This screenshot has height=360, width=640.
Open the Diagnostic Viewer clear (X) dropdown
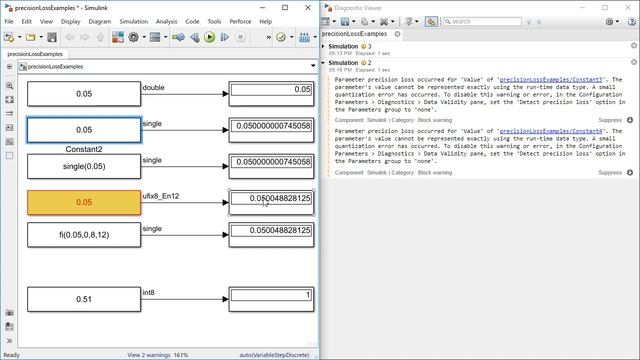393,21
